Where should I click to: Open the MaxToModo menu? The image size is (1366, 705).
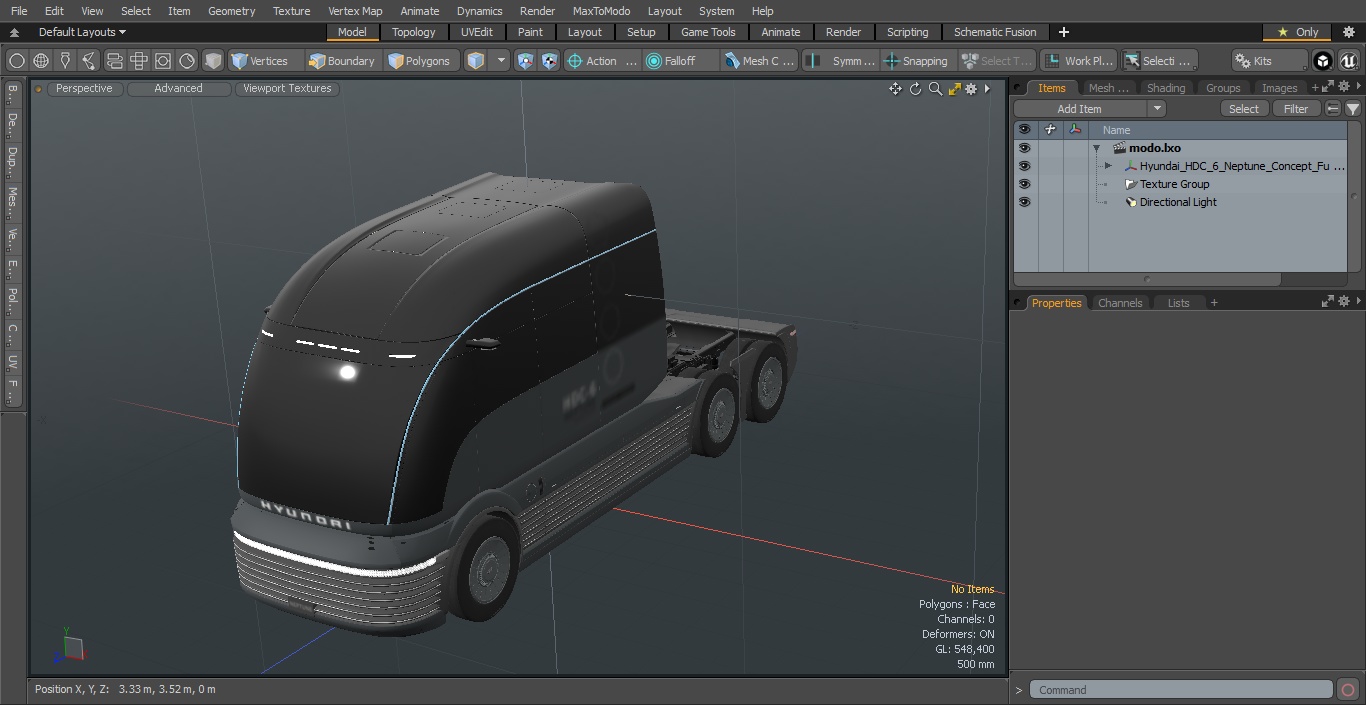pyautogui.click(x=601, y=11)
